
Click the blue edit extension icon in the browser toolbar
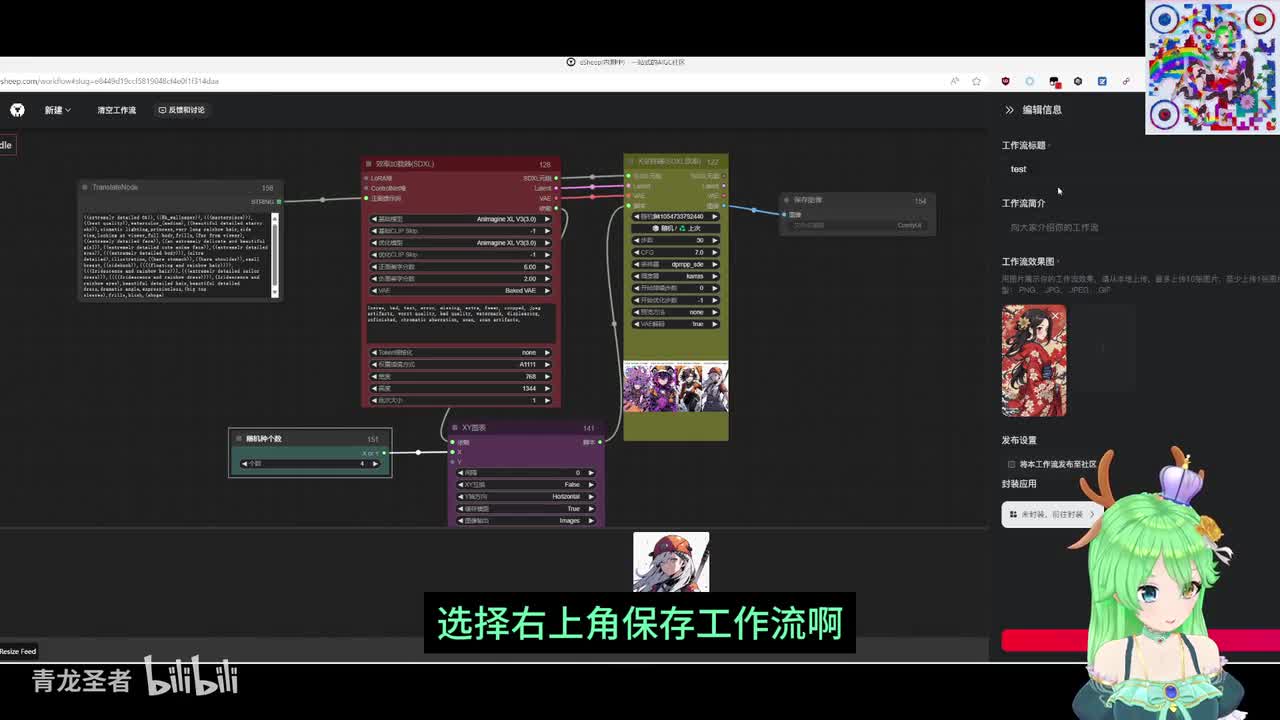coord(1102,81)
